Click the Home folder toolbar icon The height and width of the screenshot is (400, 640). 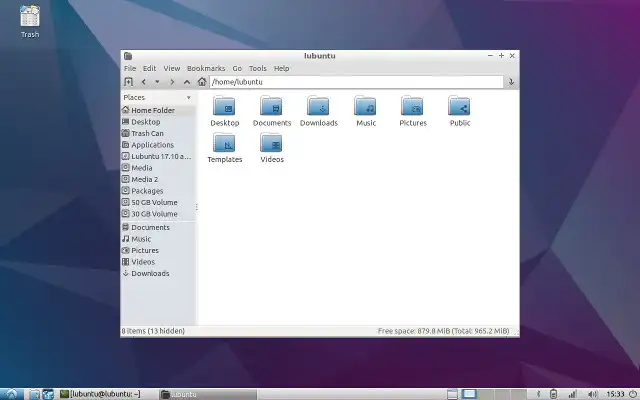202,82
